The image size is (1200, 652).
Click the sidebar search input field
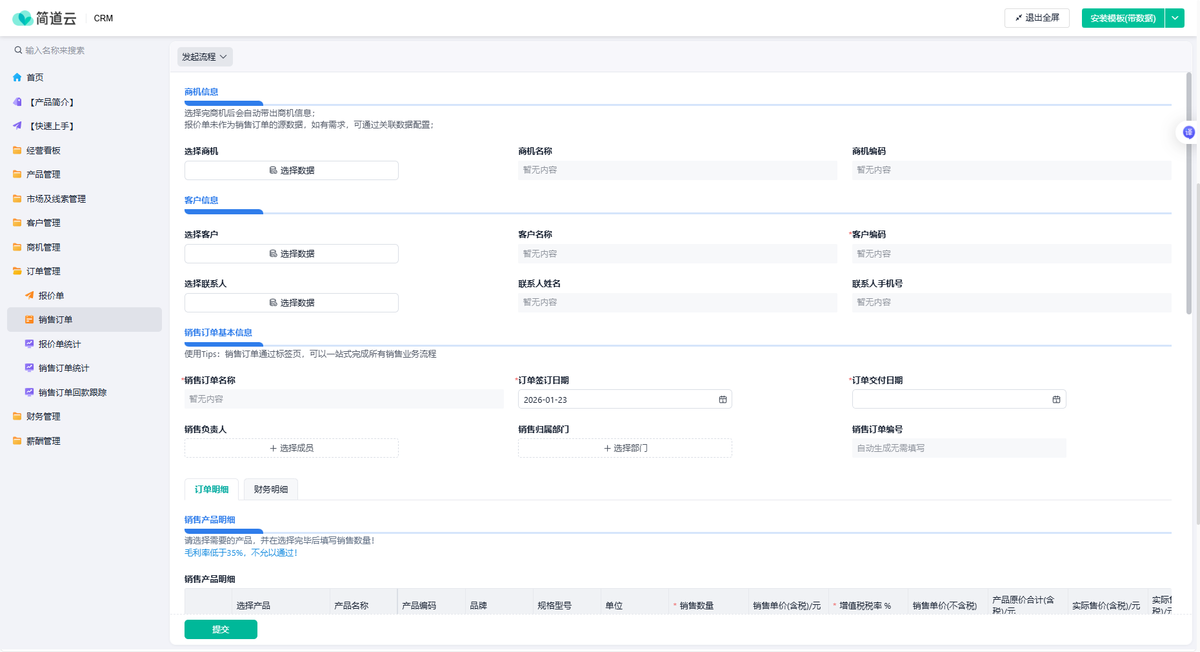(x=90, y=50)
